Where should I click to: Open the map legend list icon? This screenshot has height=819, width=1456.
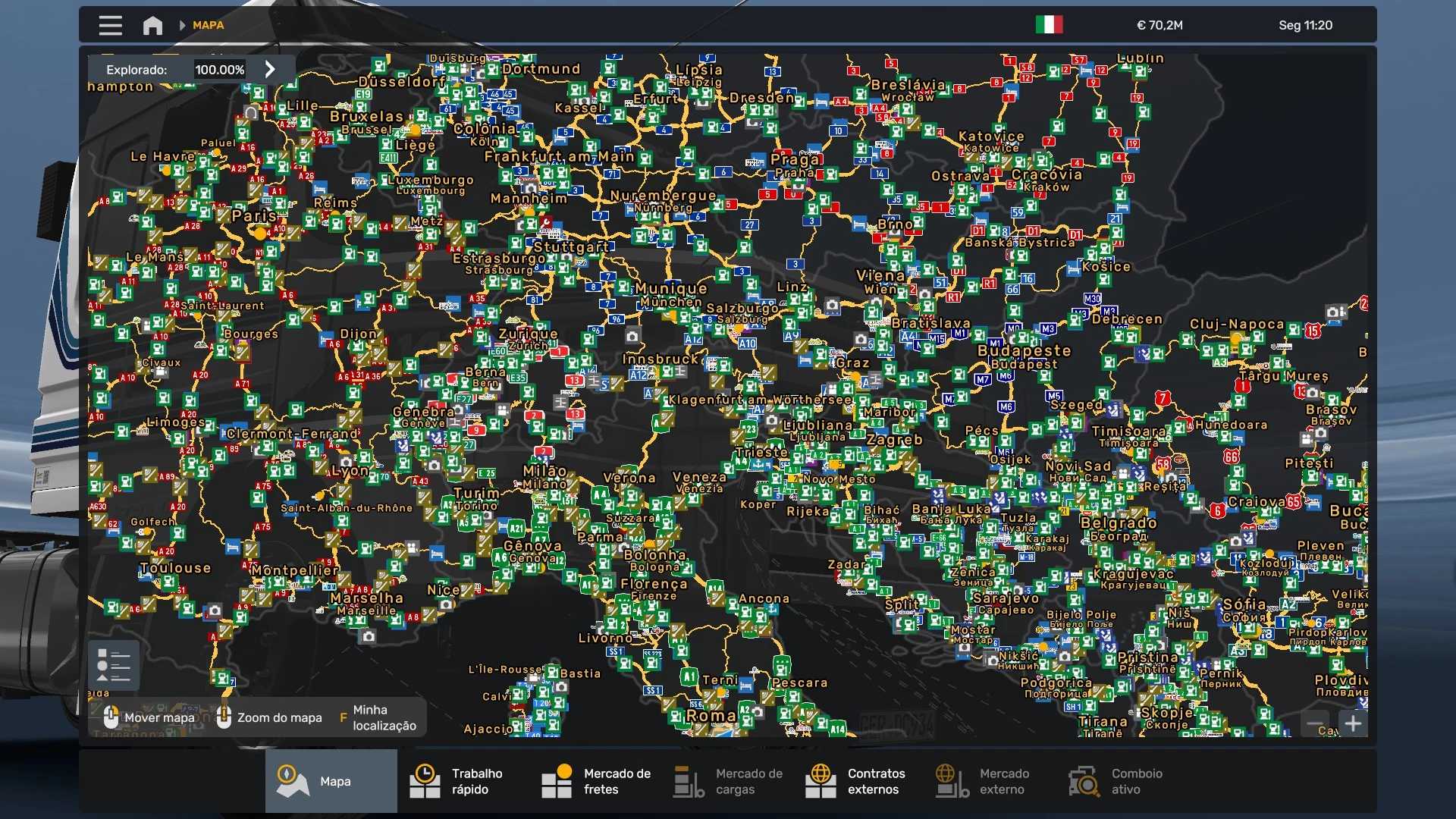114,665
